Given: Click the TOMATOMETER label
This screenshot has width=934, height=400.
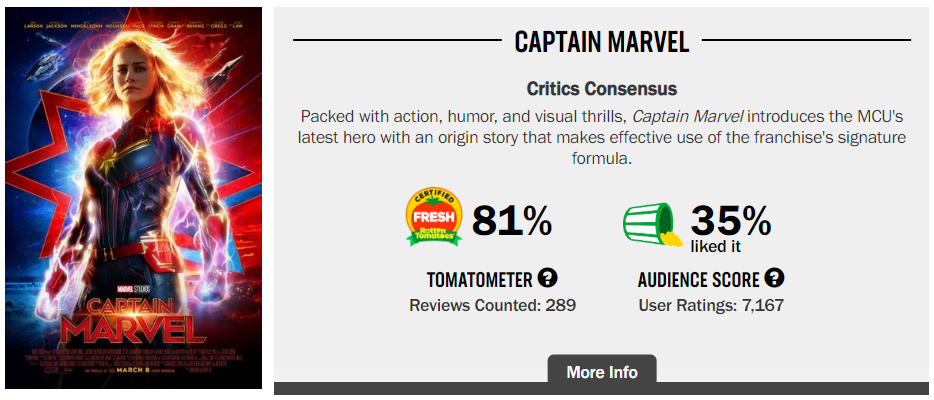Looking at the screenshot, I should (480, 279).
